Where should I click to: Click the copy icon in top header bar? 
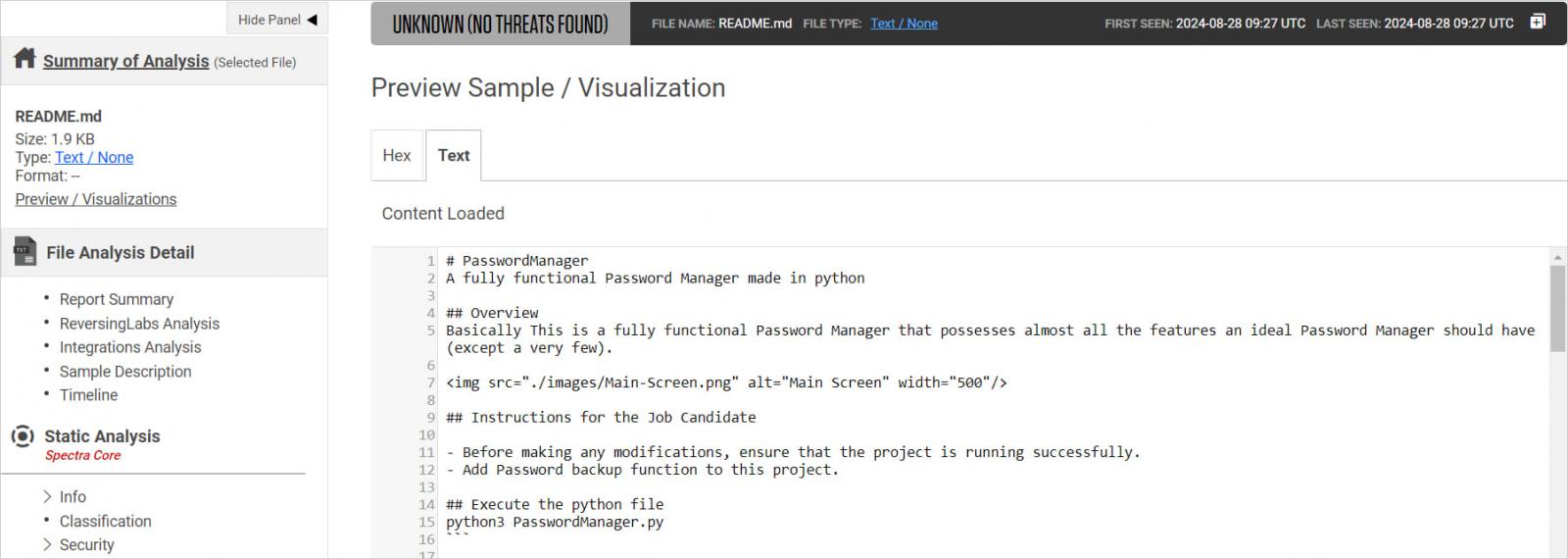pyautogui.click(x=1538, y=22)
